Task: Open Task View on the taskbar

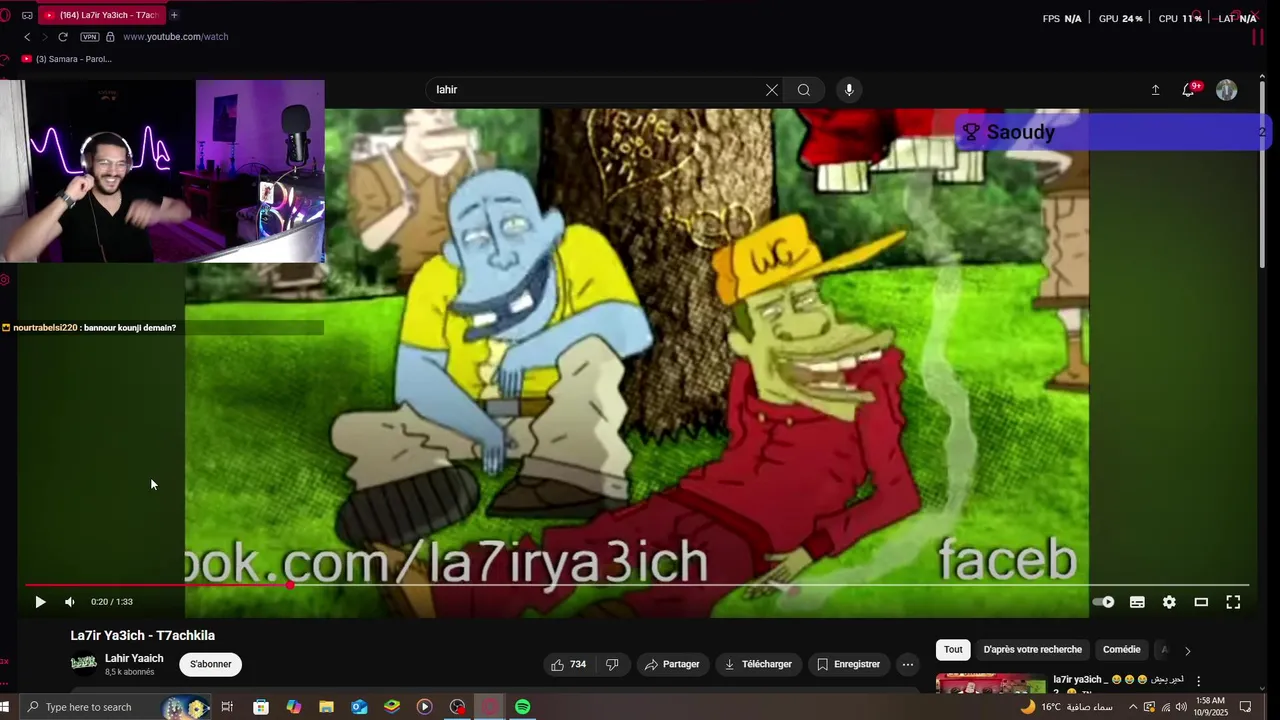Action: [x=227, y=707]
